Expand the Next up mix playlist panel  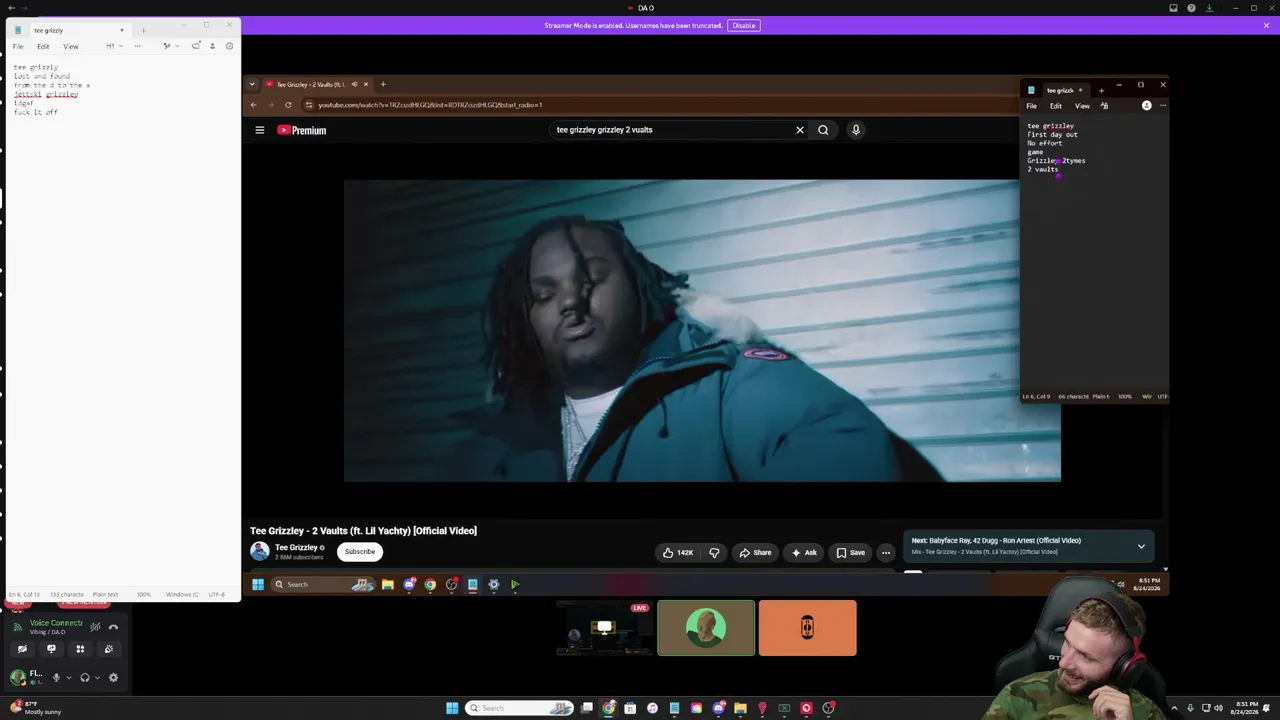coord(1141,546)
